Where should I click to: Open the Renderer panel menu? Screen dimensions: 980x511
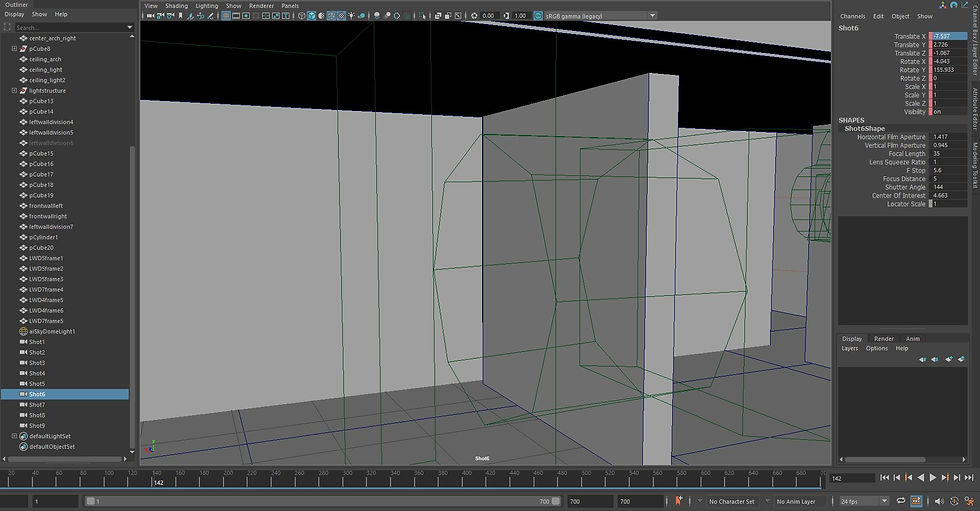(261, 5)
